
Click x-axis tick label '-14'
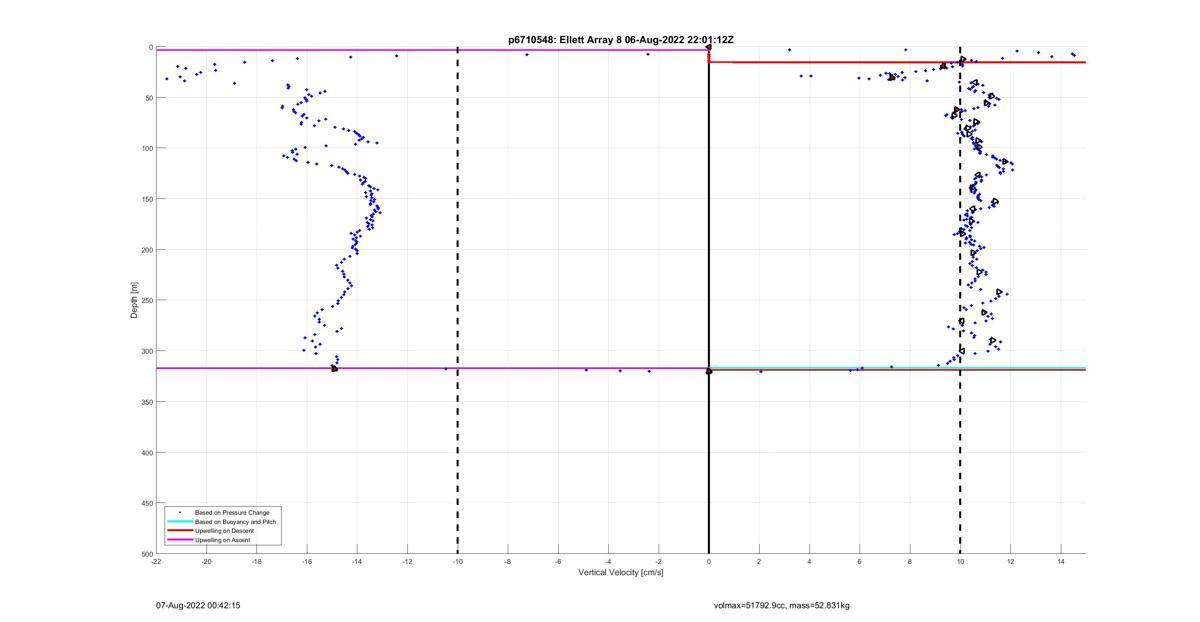[x=357, y=561]
